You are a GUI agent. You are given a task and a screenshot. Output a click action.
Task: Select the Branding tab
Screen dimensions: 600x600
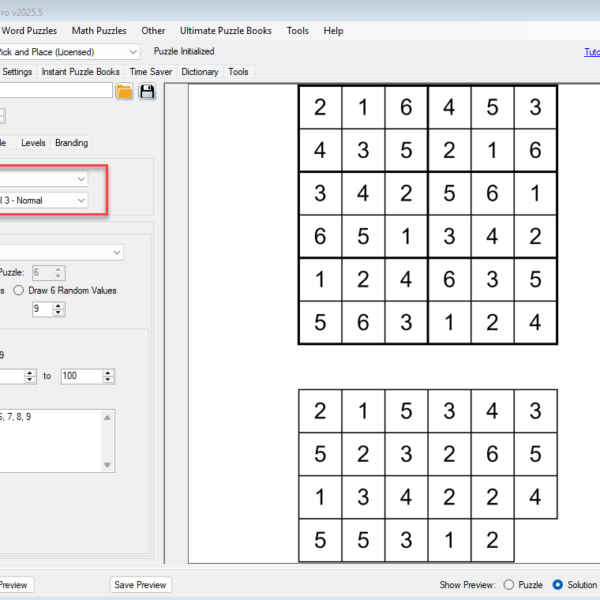71,143
